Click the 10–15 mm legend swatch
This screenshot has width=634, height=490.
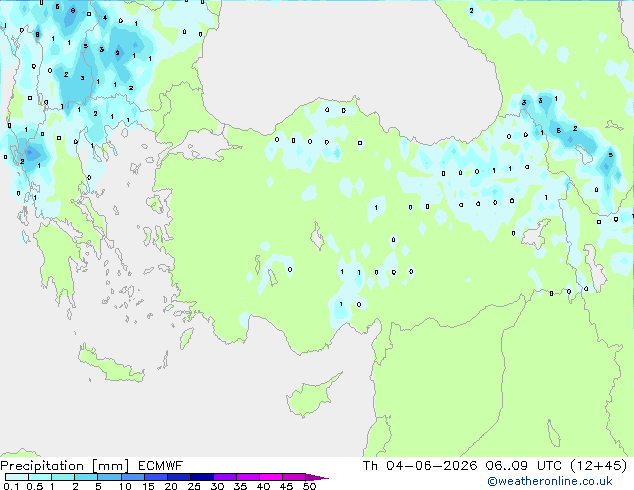coord(132,477)
